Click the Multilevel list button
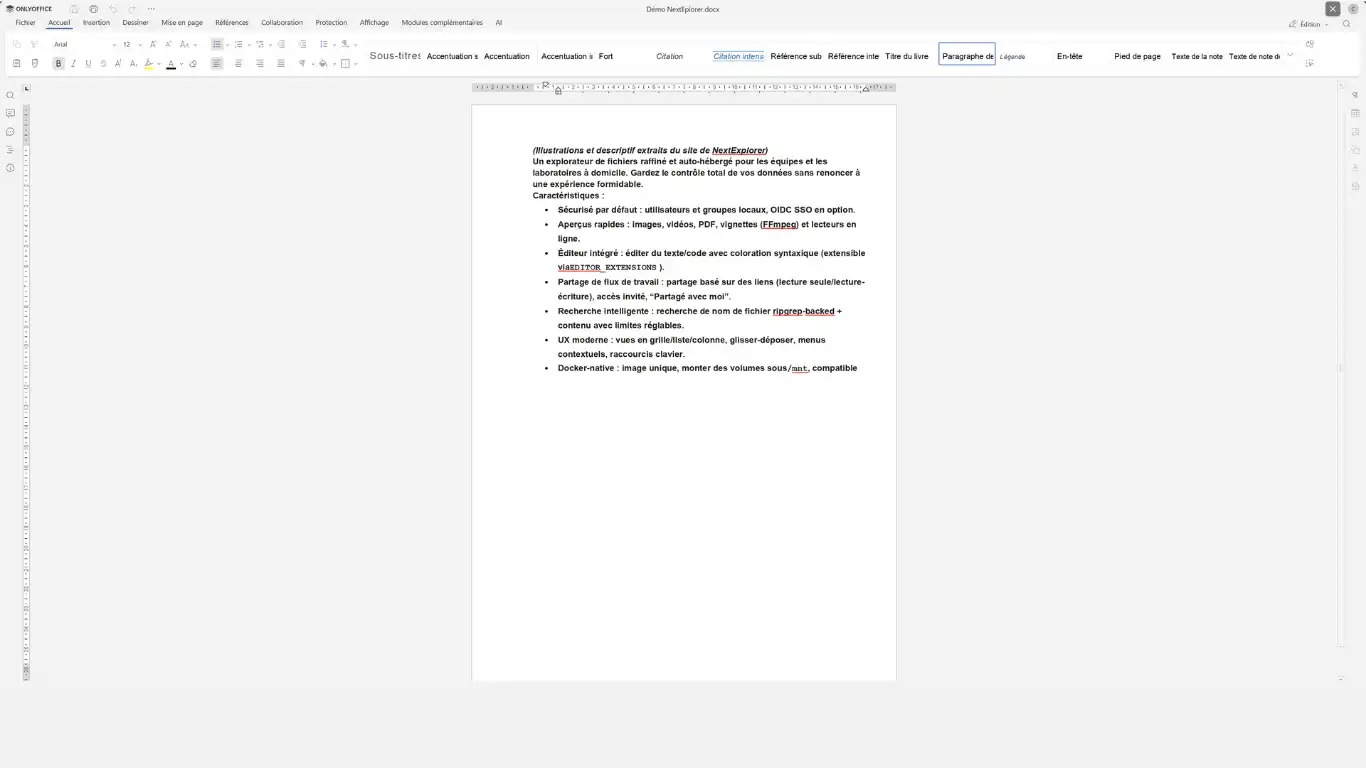Screen dimensions: 1366x768 [260, 44]
